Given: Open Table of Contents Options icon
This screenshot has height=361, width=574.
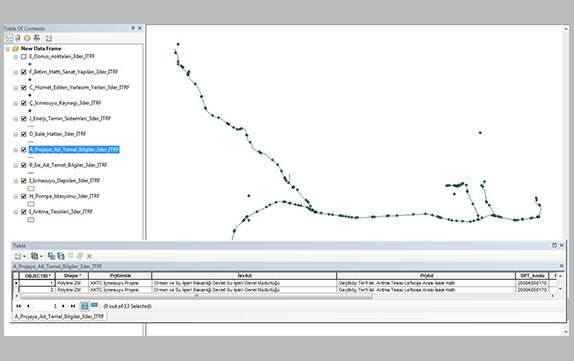Looking at the screenshot, I should [49, 38].
